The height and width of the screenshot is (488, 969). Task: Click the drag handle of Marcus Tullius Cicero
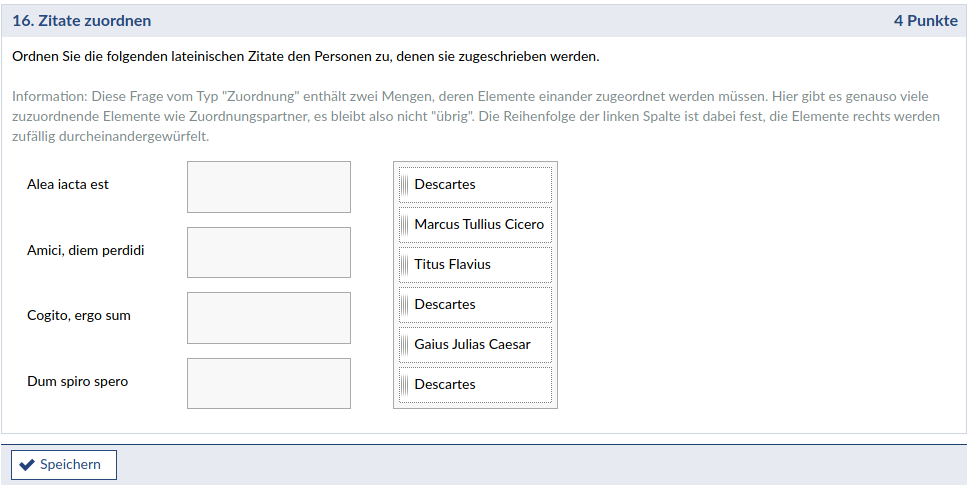click(x=404, y=225)
